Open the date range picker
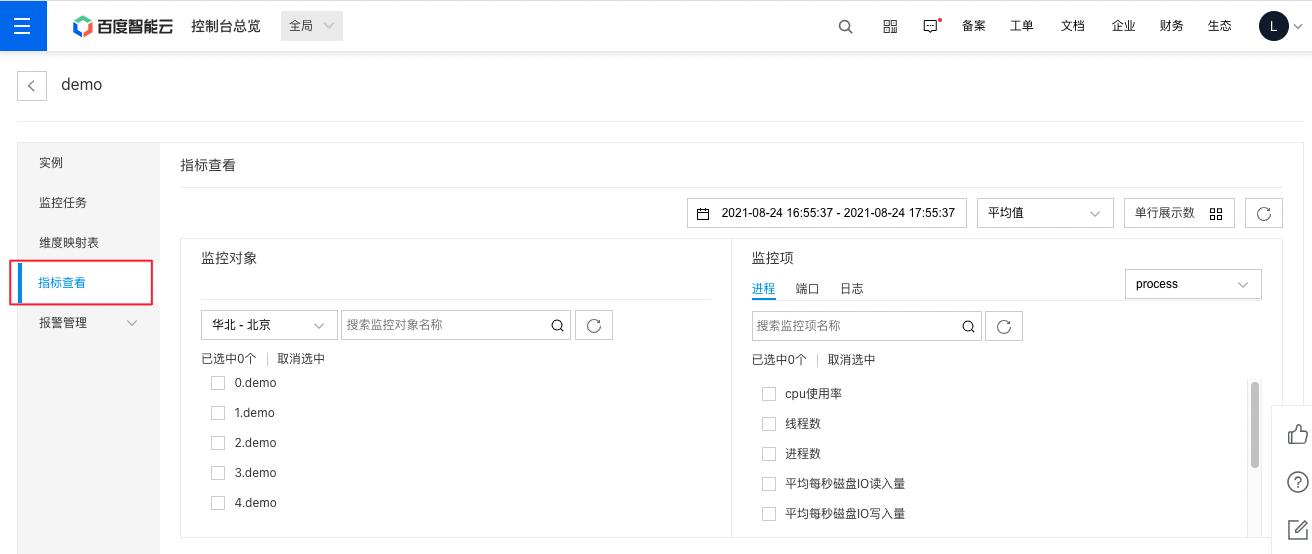Image resolution: width=1312 pixels, height=554 pixels. tap(827, 213)
